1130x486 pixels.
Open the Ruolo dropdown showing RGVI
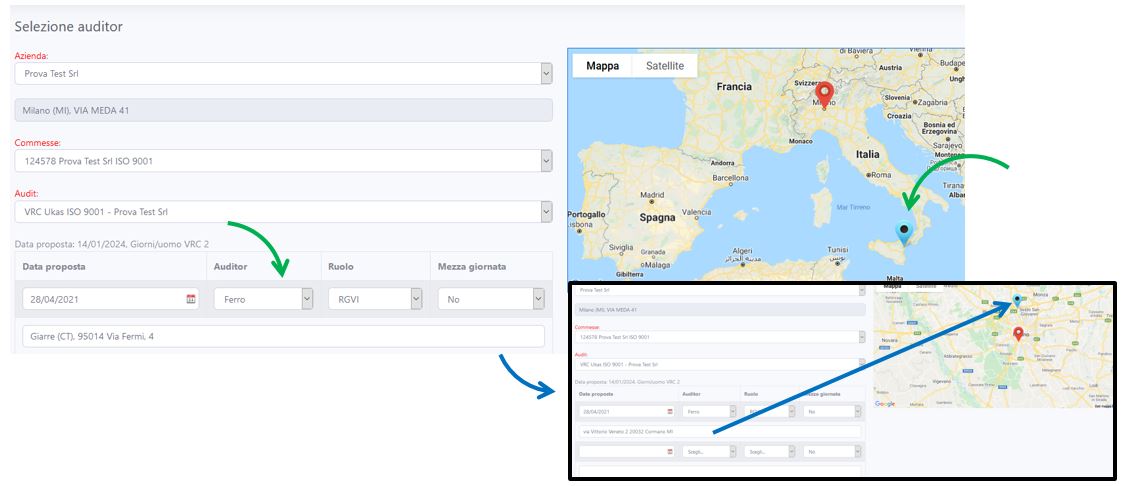(x=416, y=299)
